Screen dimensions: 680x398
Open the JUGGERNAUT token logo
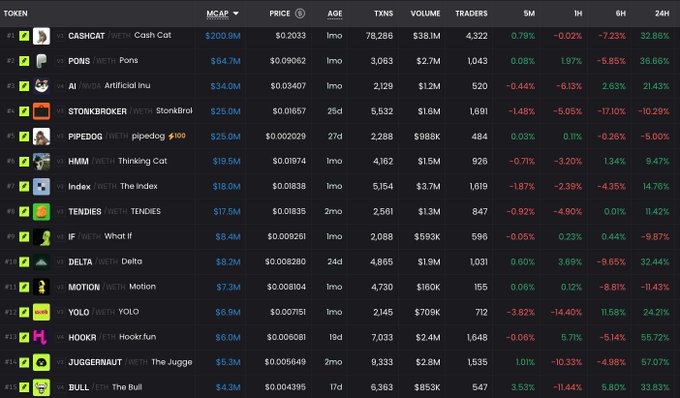point(41,362)
